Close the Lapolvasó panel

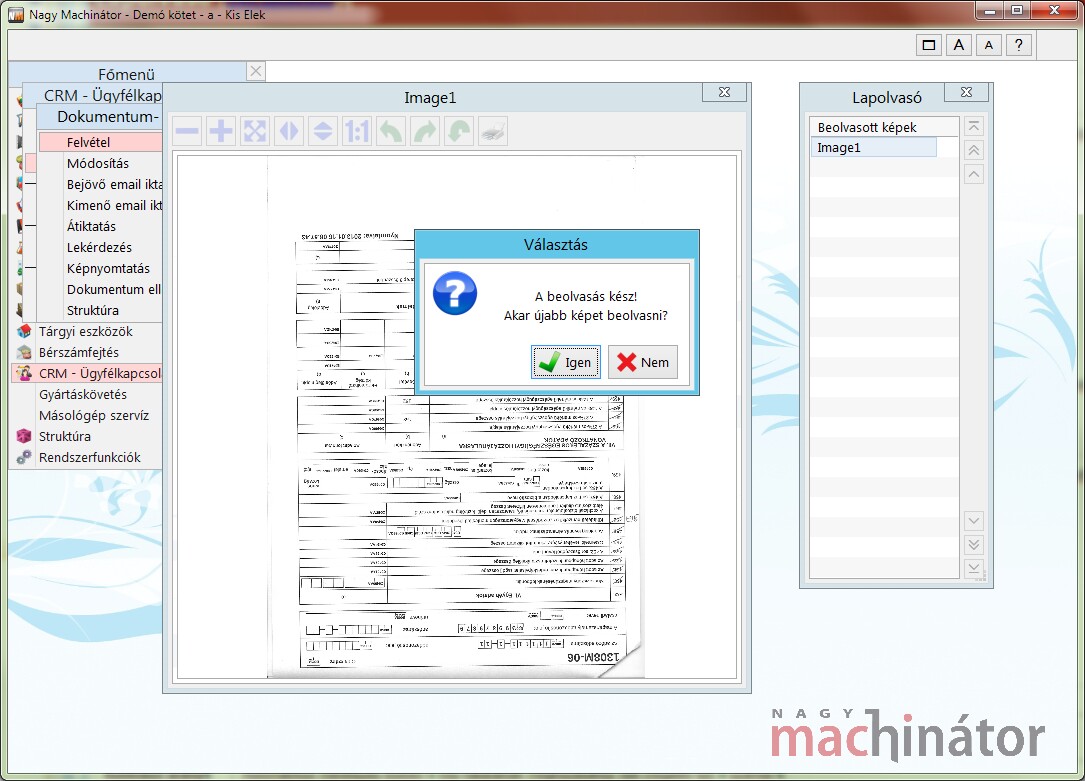(966, 93)
